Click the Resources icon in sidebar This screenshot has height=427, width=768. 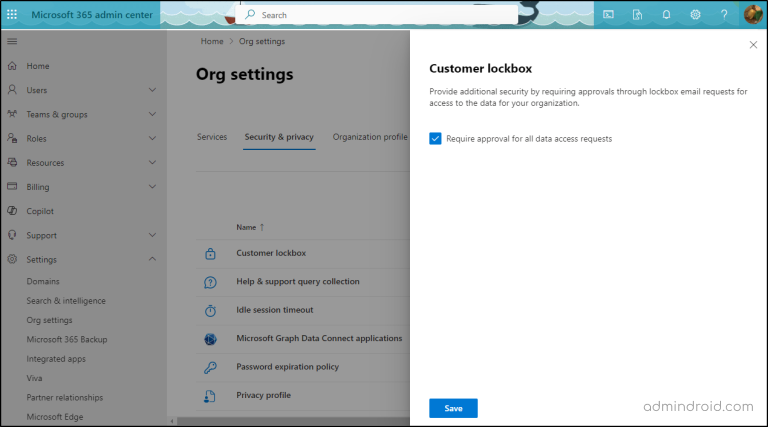(x=12, y=162)
